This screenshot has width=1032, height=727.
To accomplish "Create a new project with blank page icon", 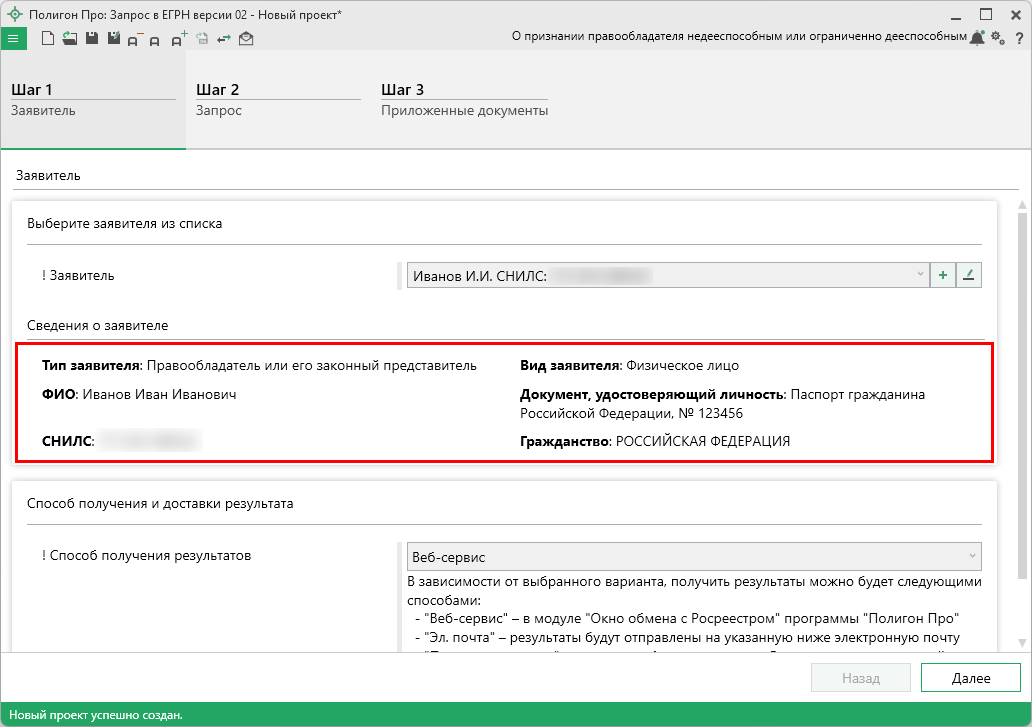I will click(x=47, y=39).
